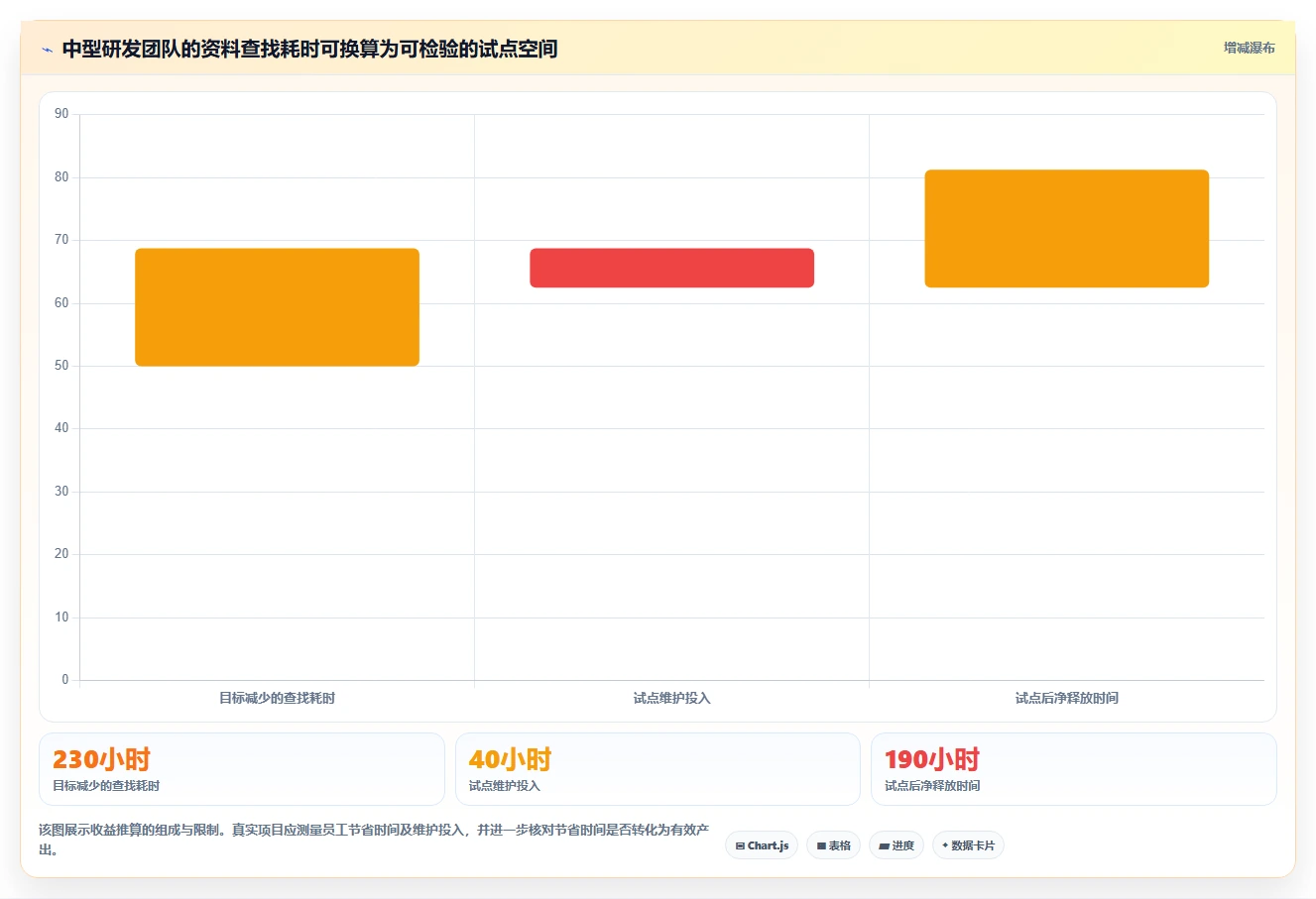The height and width of the screenshot is (899, 1316).
Task: Click the orange 试点后净释放时间 bar
Action: pyautogui.click(x=1067, y=229)
